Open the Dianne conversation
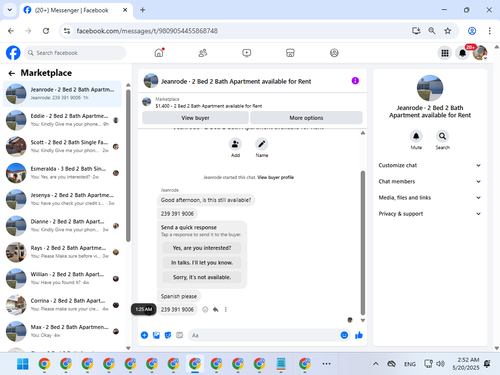 [62, 225]
